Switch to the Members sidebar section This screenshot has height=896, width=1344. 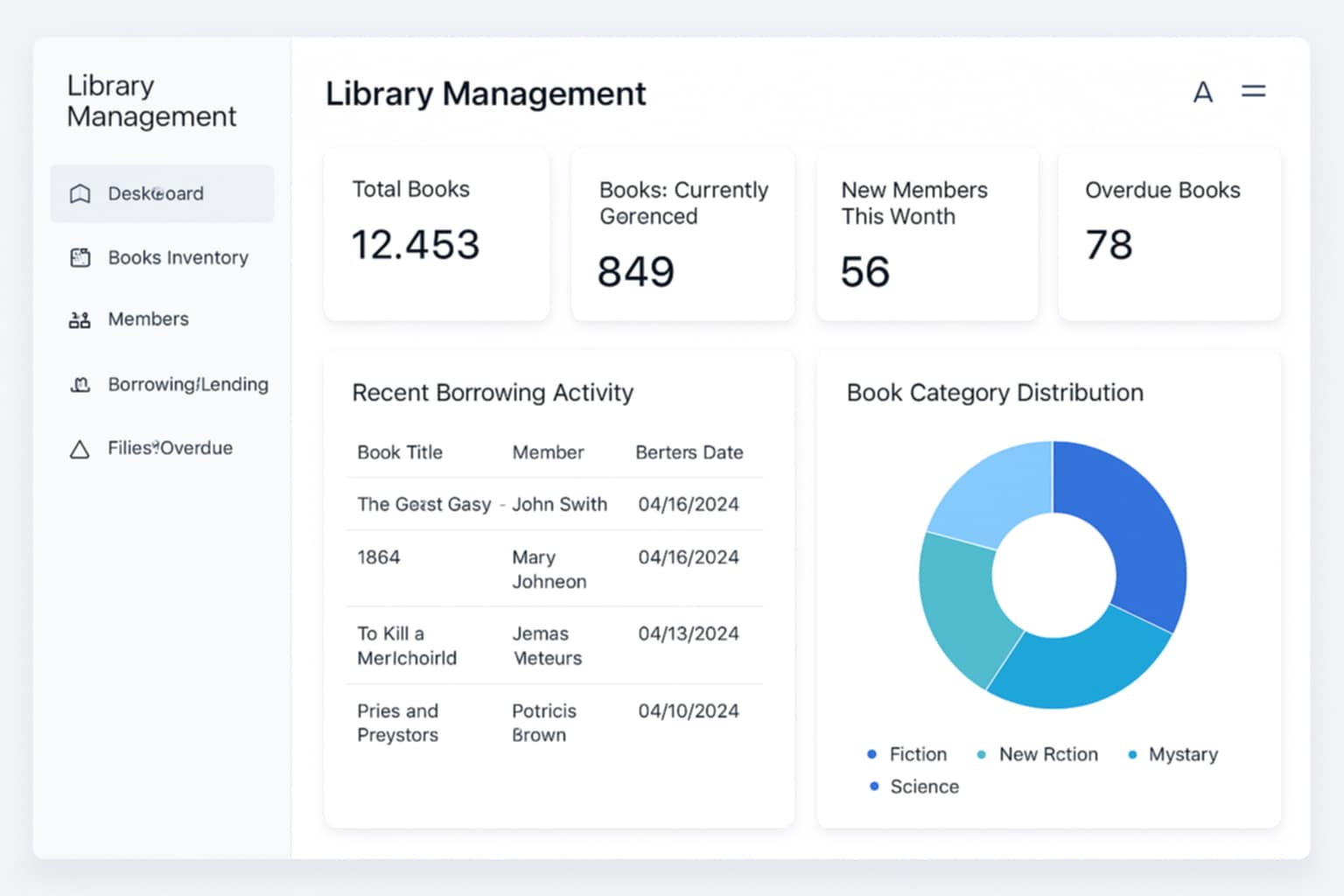point(148,319)
